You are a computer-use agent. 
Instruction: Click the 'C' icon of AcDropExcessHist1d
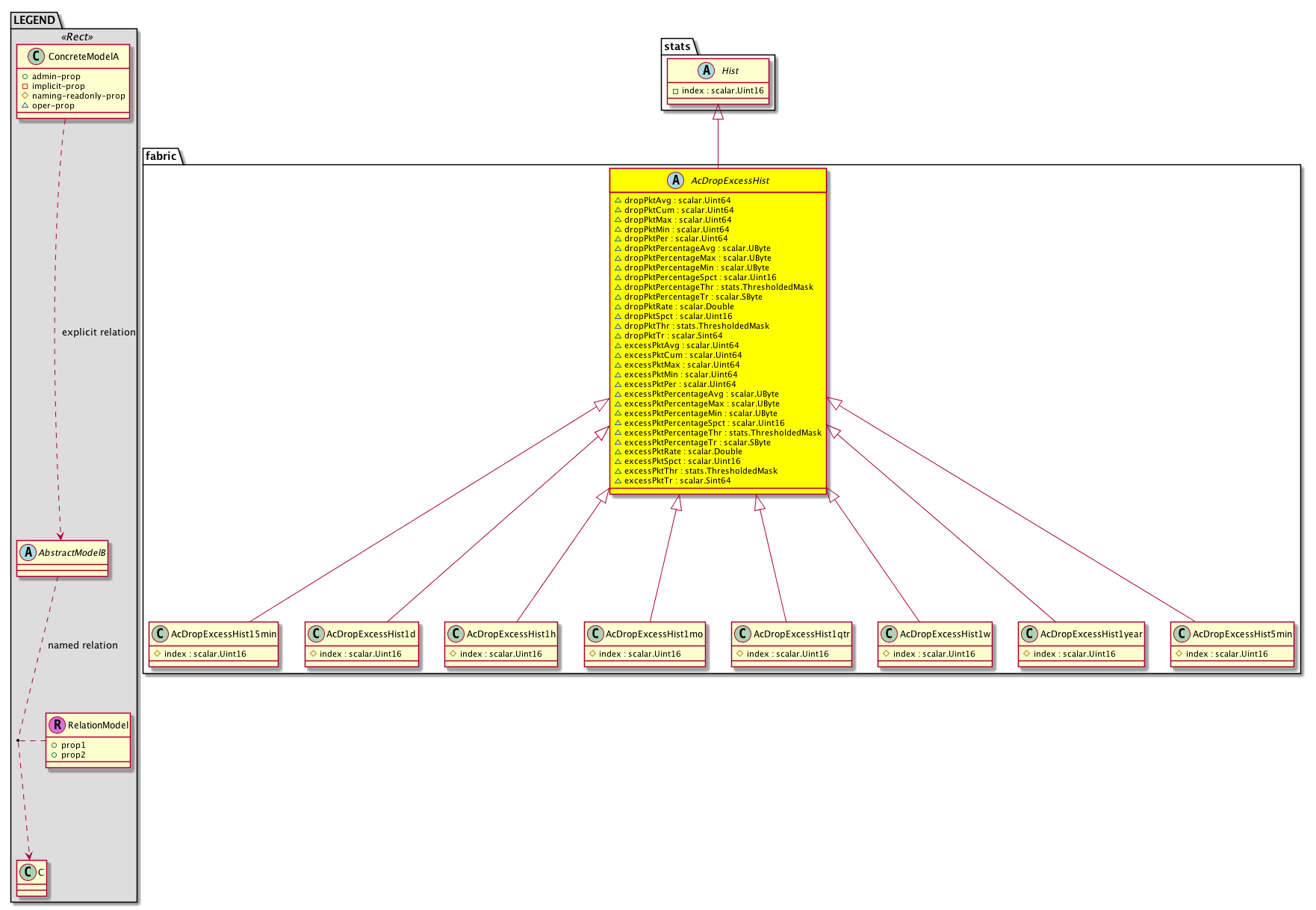point(315,634)
